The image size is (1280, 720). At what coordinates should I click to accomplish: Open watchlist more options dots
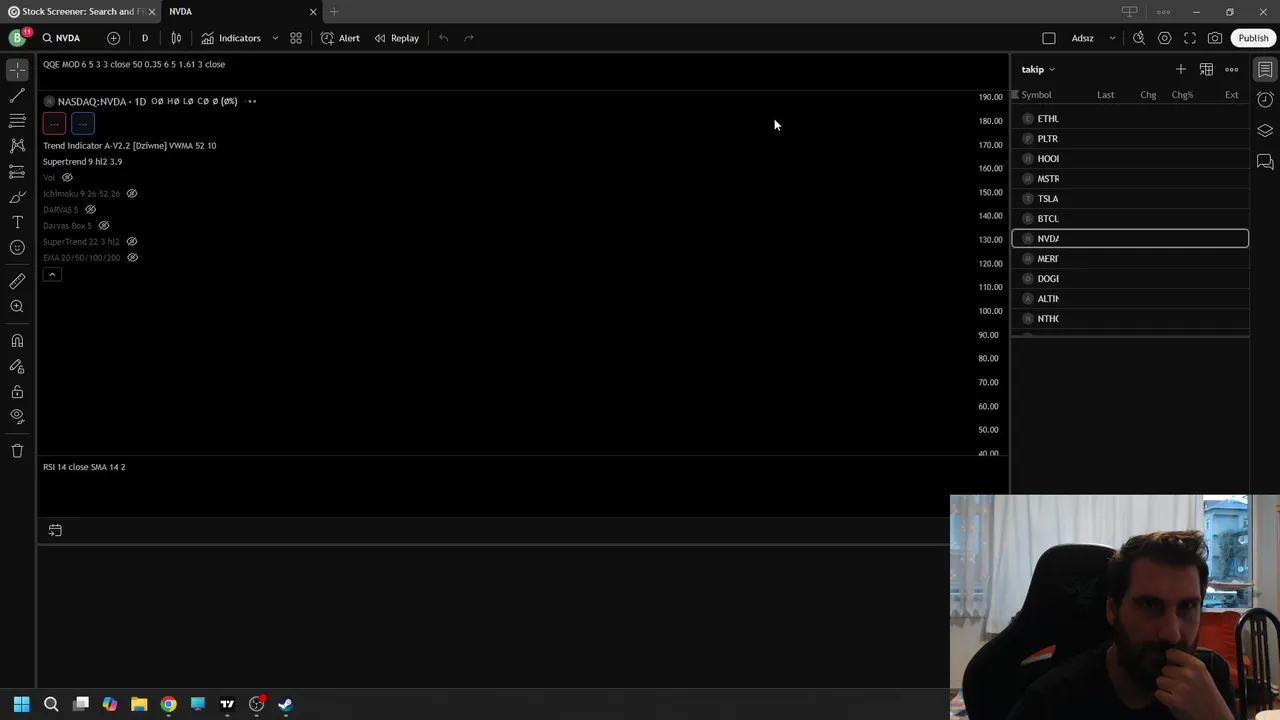pos(1232,69)
